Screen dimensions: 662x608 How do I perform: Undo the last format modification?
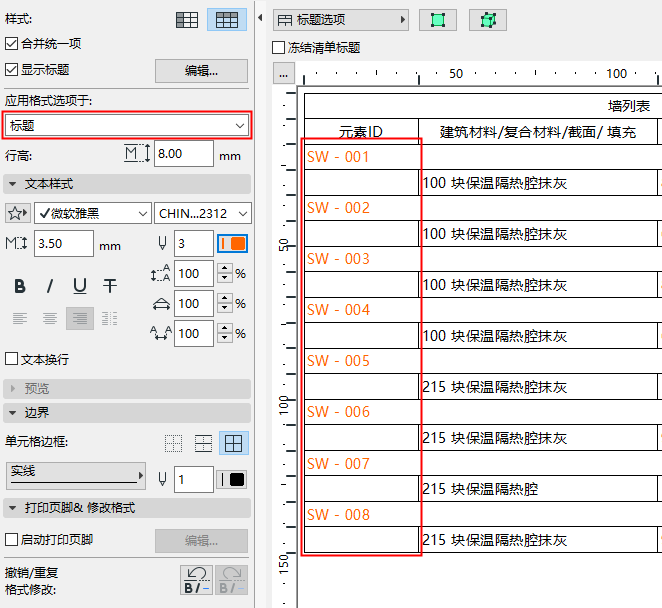(x=197, y=580)
